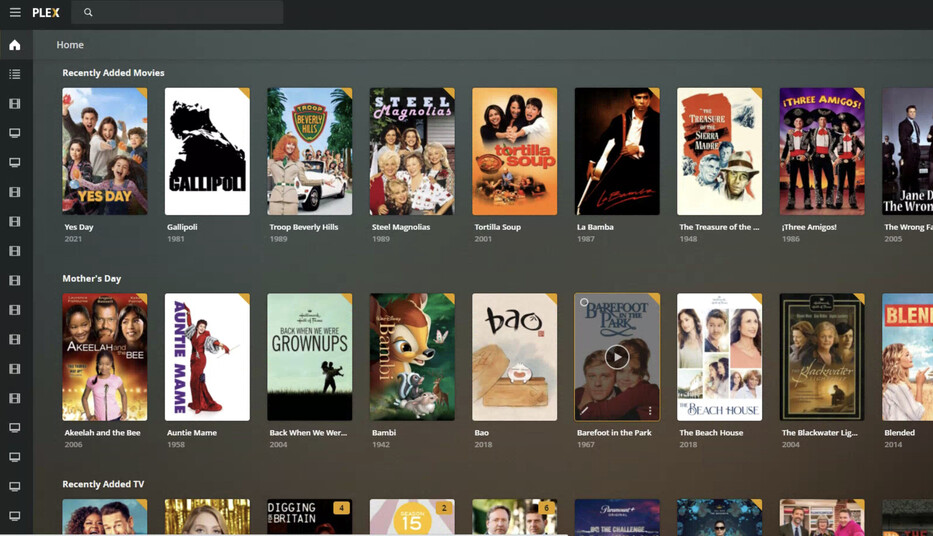This screenshot has height=536, width=933.
Task: Click the '¡Three Amigos!' title
Action: click(x=809, y=227)
